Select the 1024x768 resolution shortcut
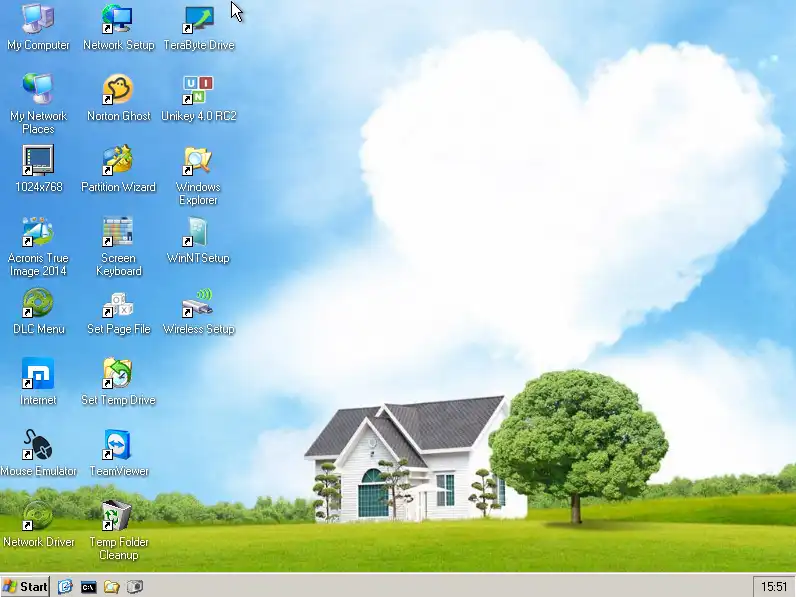Screen dimensions: 796x597 point(38,161)
